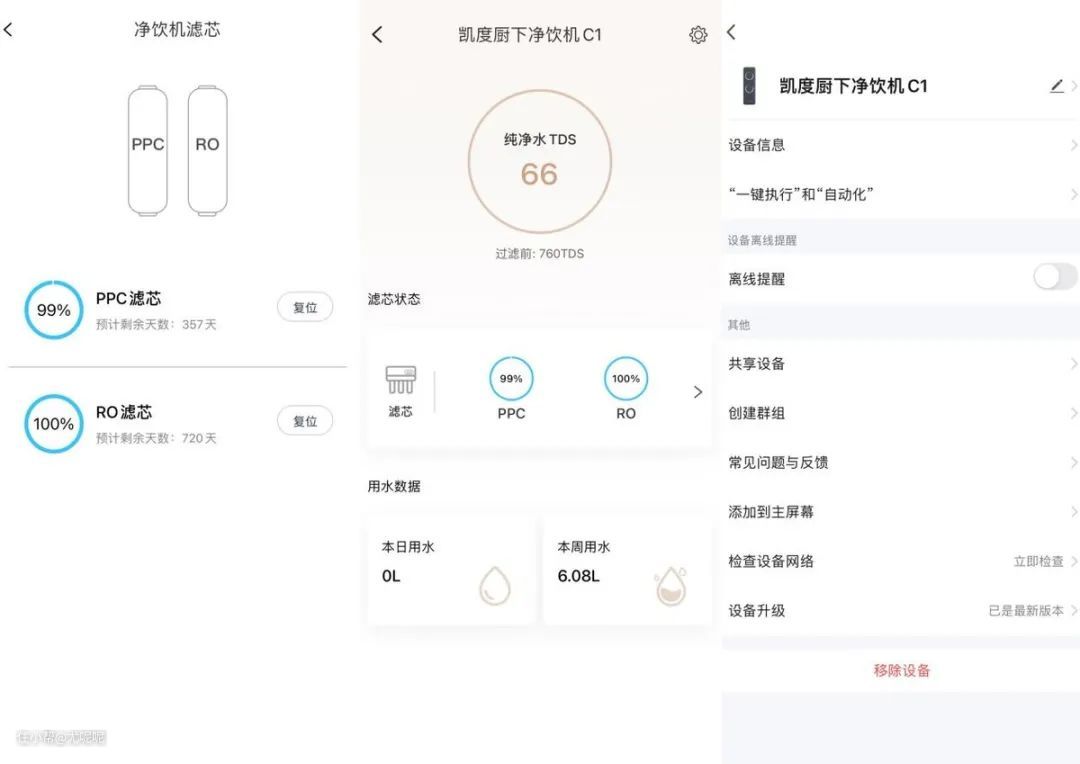Tap the RO filter cartridge illustration

(207, 150)
